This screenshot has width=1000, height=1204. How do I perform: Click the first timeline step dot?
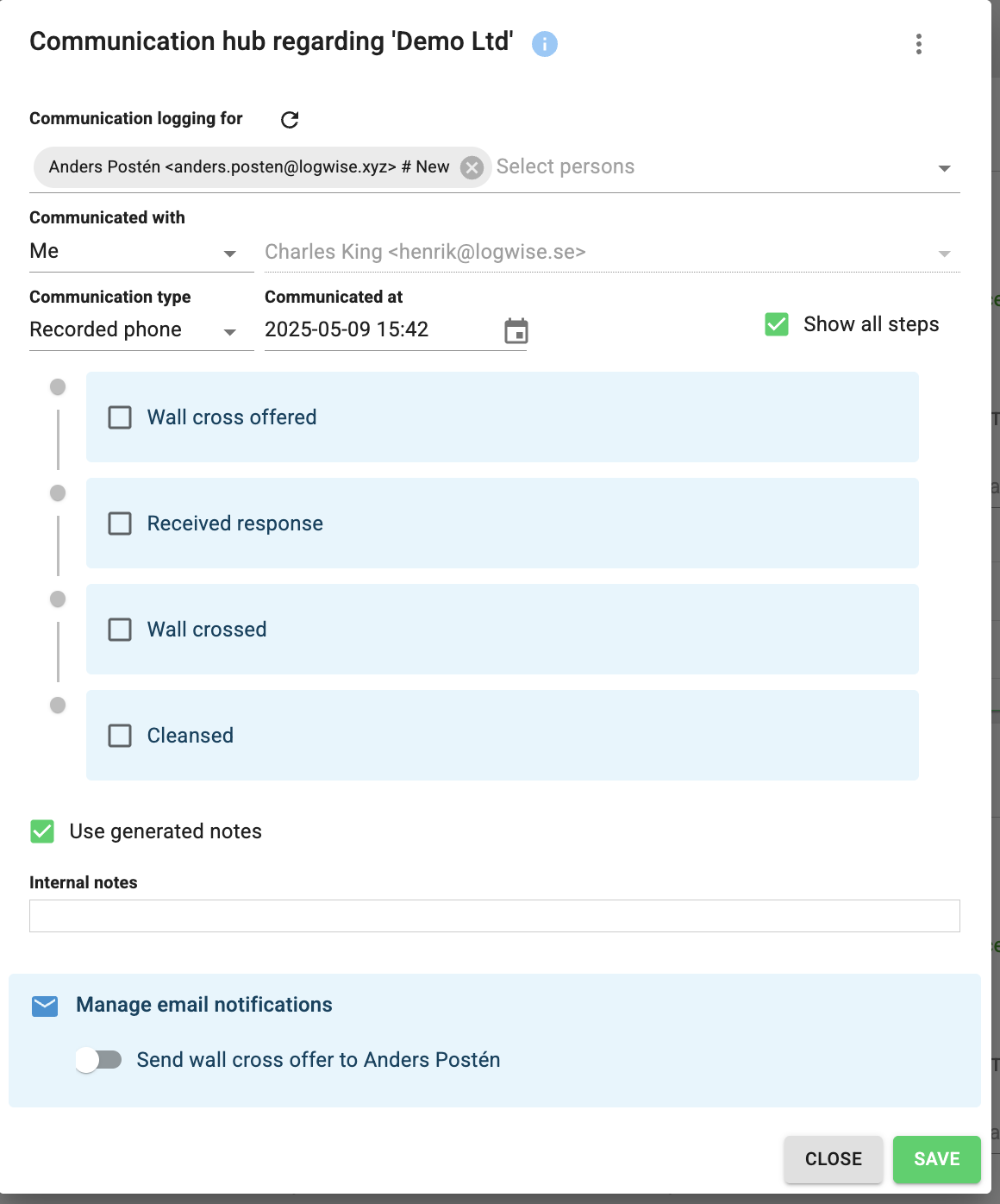coord(58,386)
